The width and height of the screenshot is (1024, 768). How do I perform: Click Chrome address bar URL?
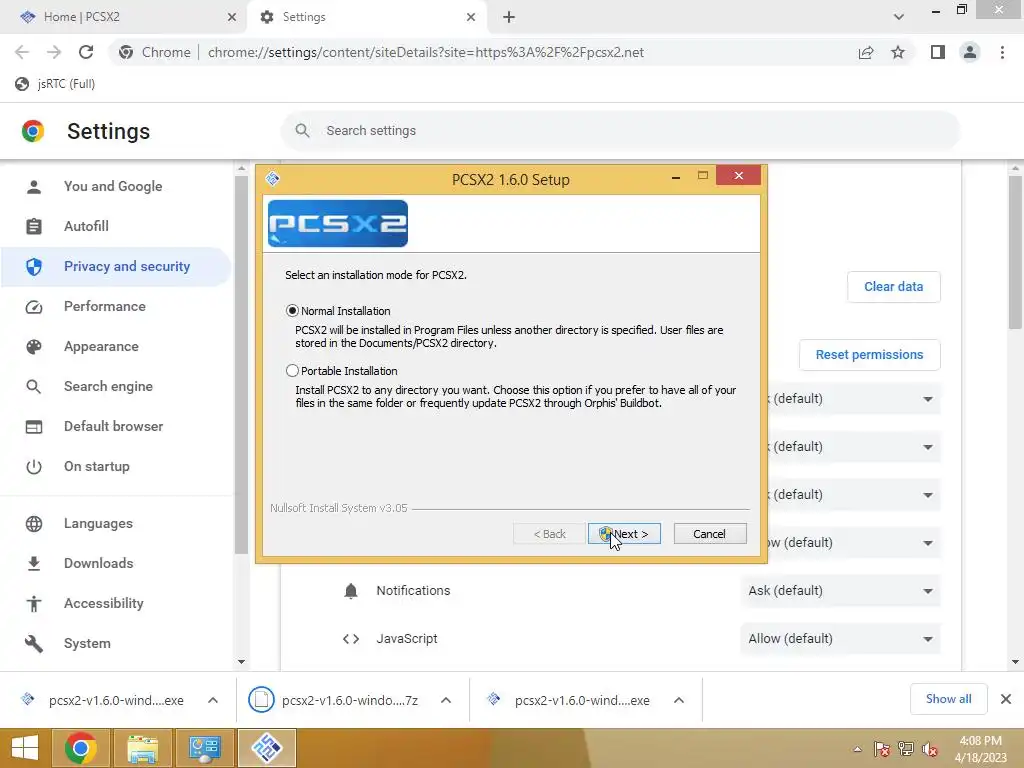(426, 52)
